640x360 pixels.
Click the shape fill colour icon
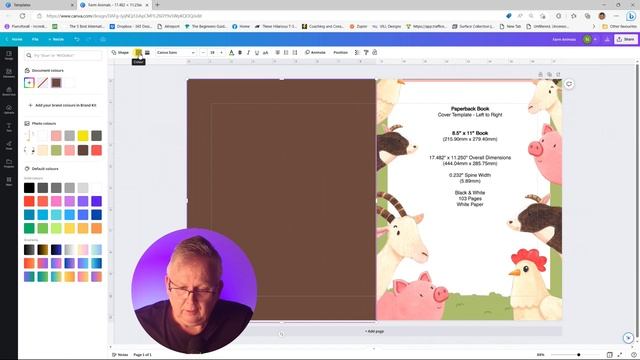[138, 52]
